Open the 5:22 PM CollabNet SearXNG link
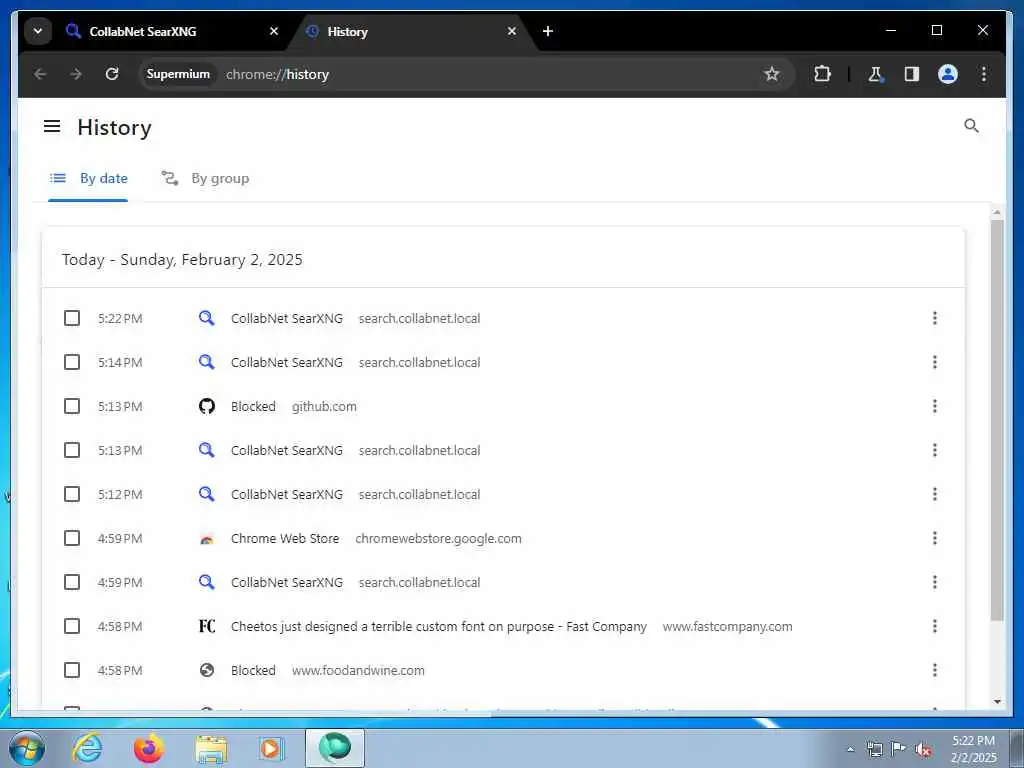The image size is (1024, 768). pos(287,318)
